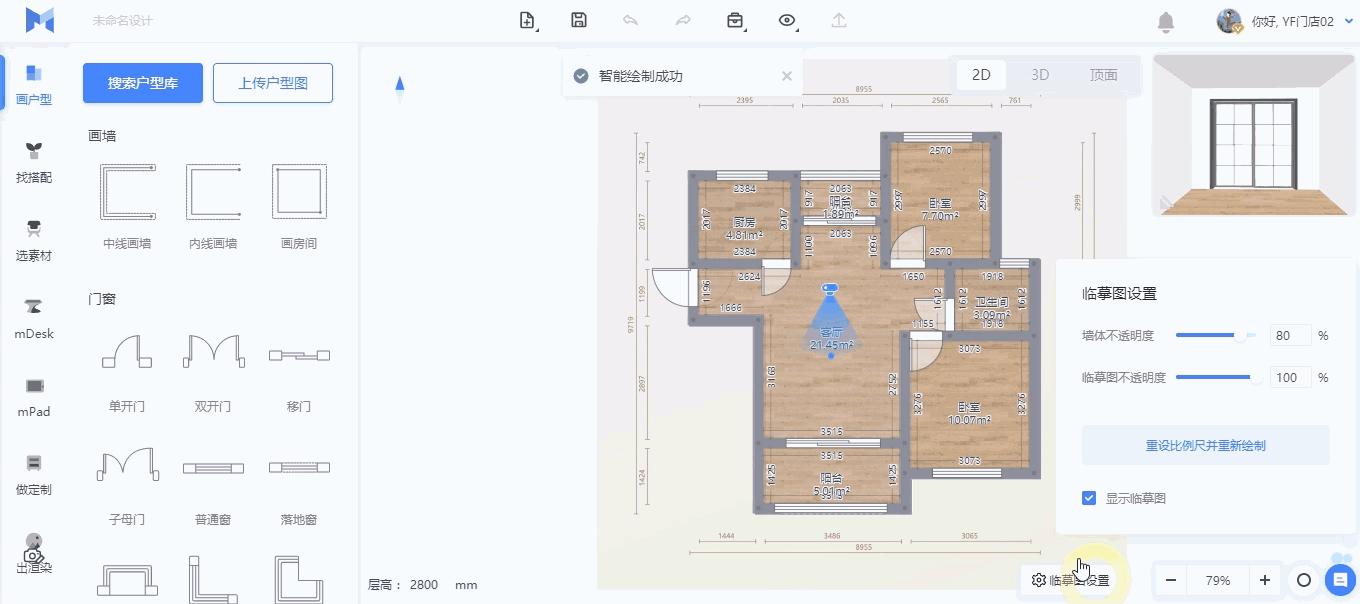The image size is (1360, 604).
Task: Click the 79% zoom level
Action: pos(1218,580)
